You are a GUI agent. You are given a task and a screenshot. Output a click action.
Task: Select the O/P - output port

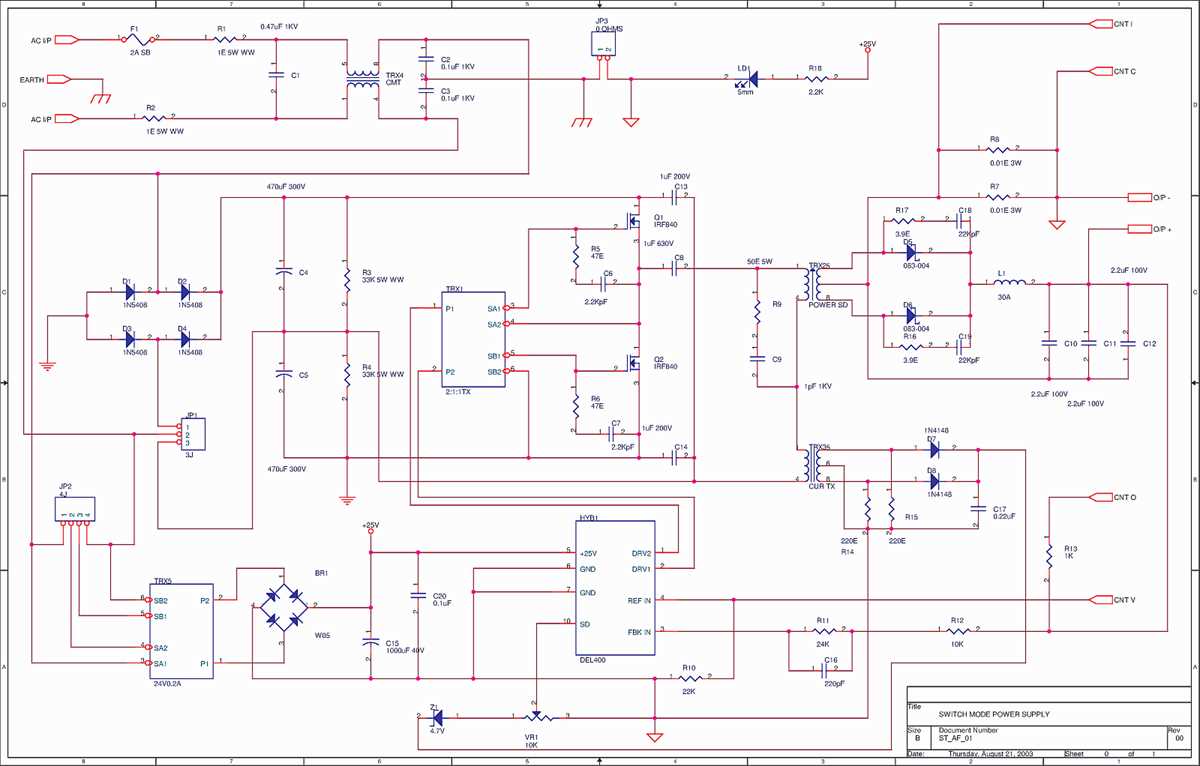click(1139, 196)
